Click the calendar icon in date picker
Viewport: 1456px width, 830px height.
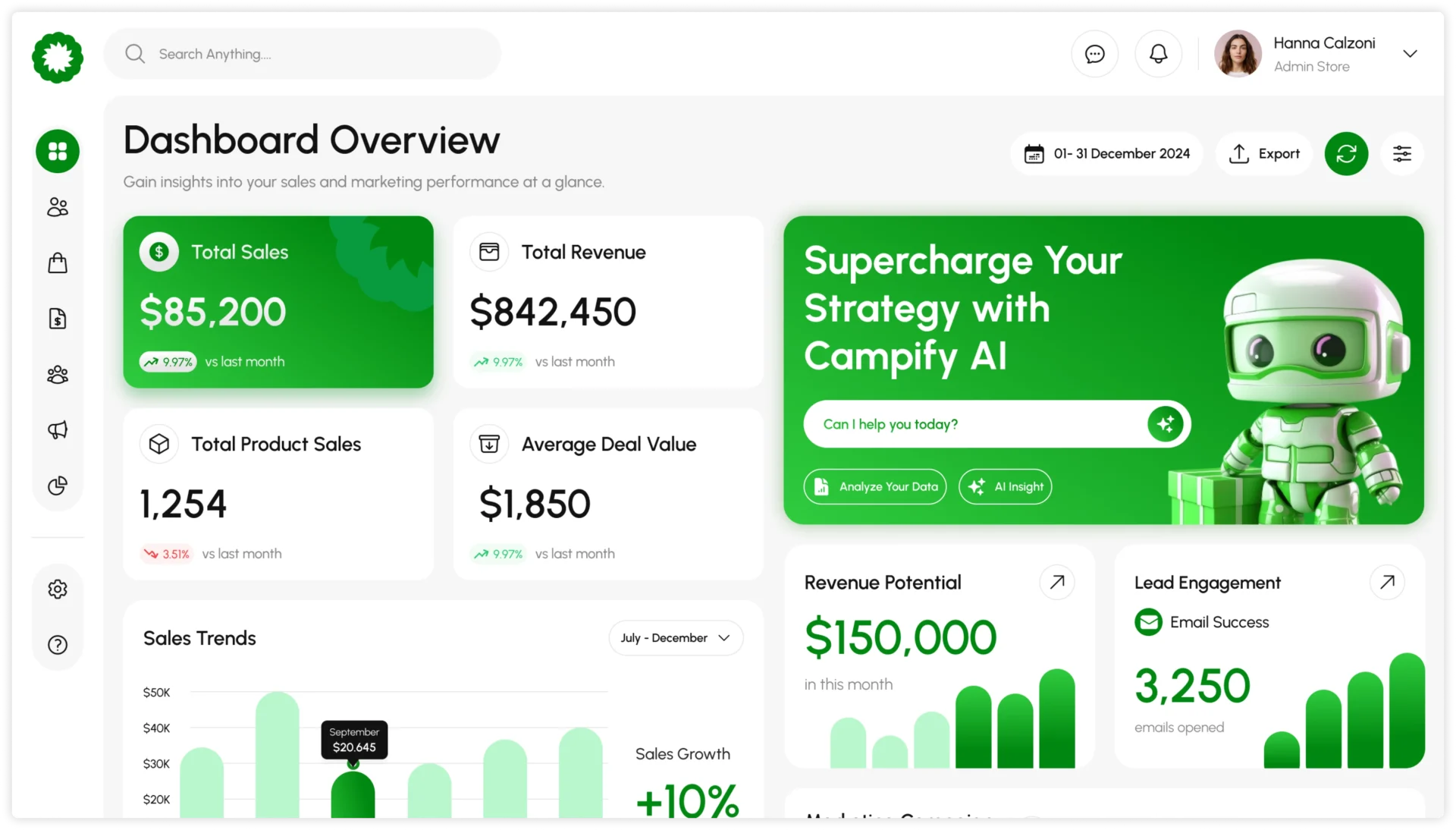(x=1034, y=154)
